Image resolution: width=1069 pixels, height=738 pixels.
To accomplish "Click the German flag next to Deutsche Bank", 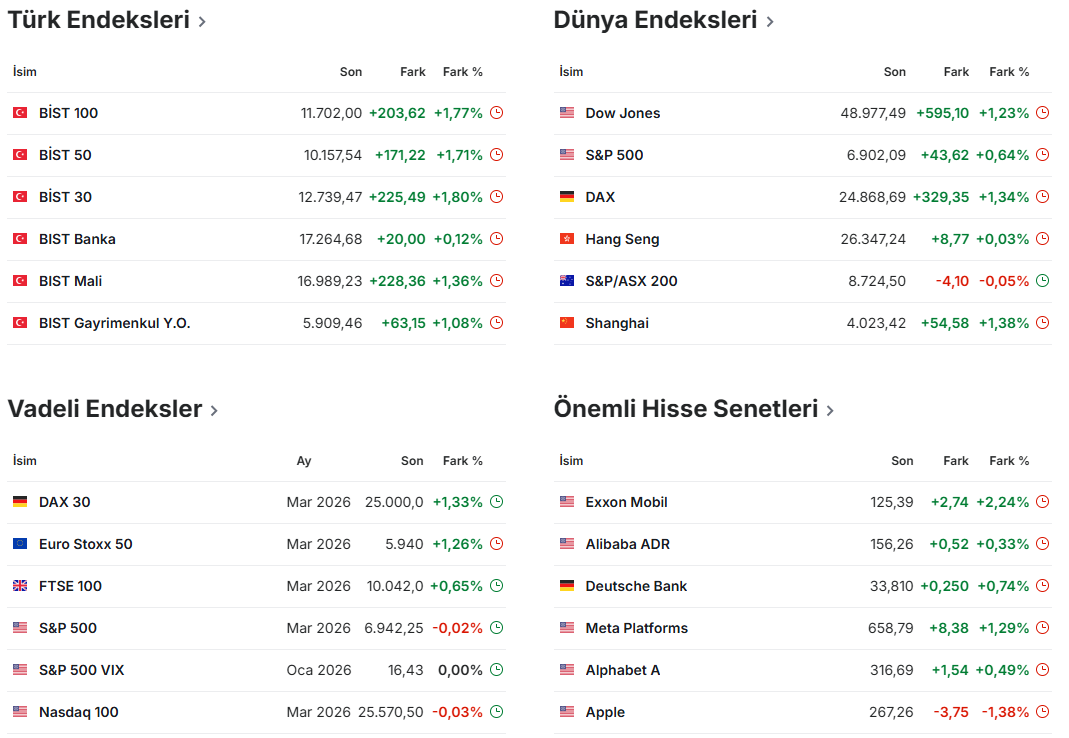I will click(x=567, y=586).
